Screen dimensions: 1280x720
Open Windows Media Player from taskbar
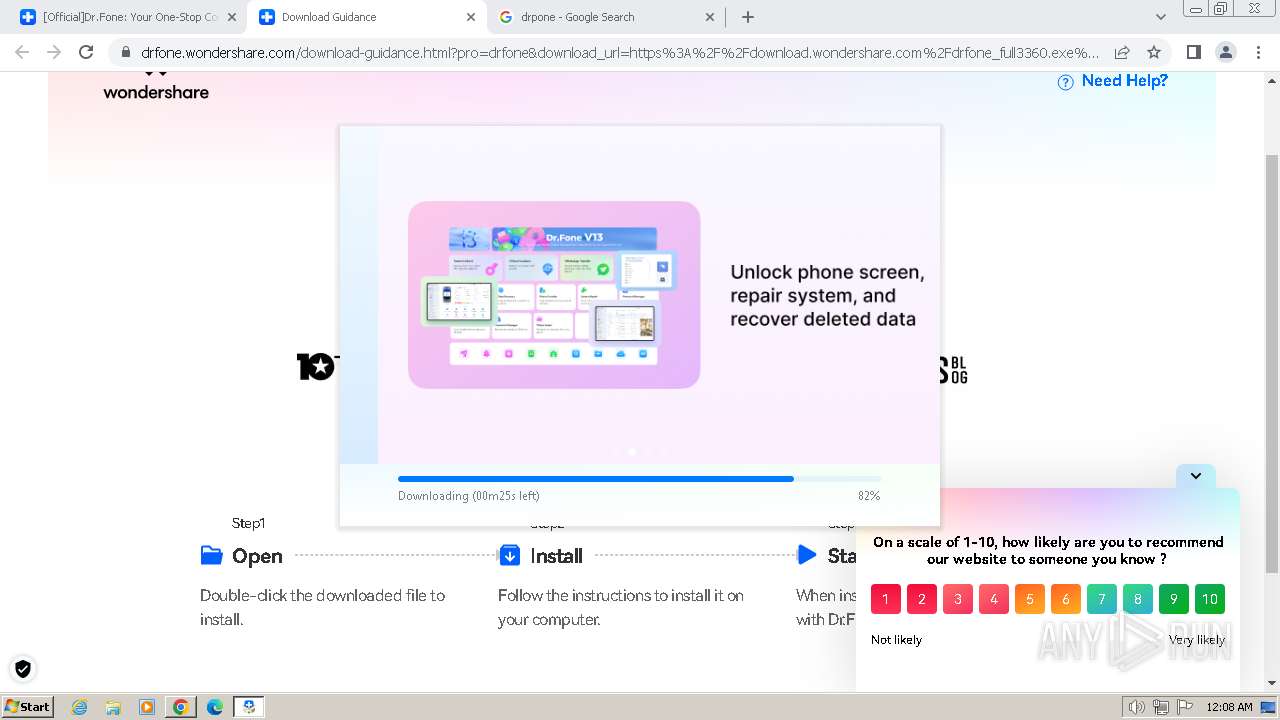147,707
